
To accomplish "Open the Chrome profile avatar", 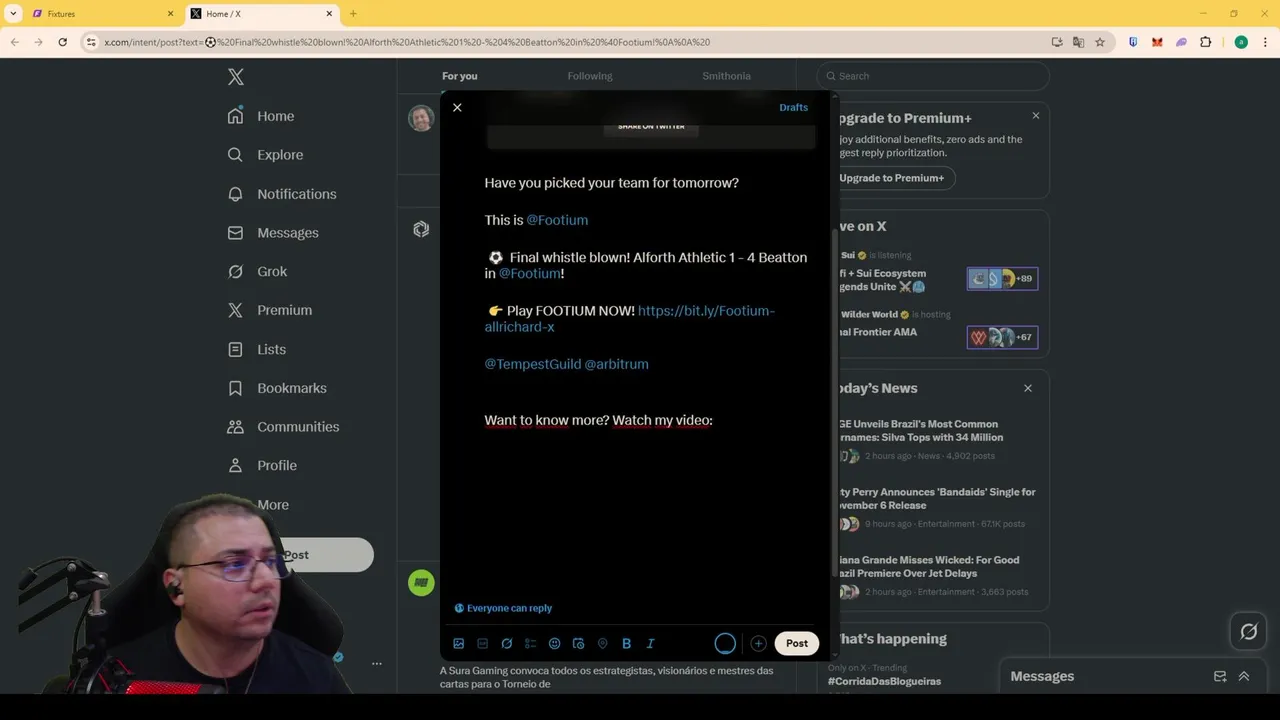I will click(x=1241, y=42).
